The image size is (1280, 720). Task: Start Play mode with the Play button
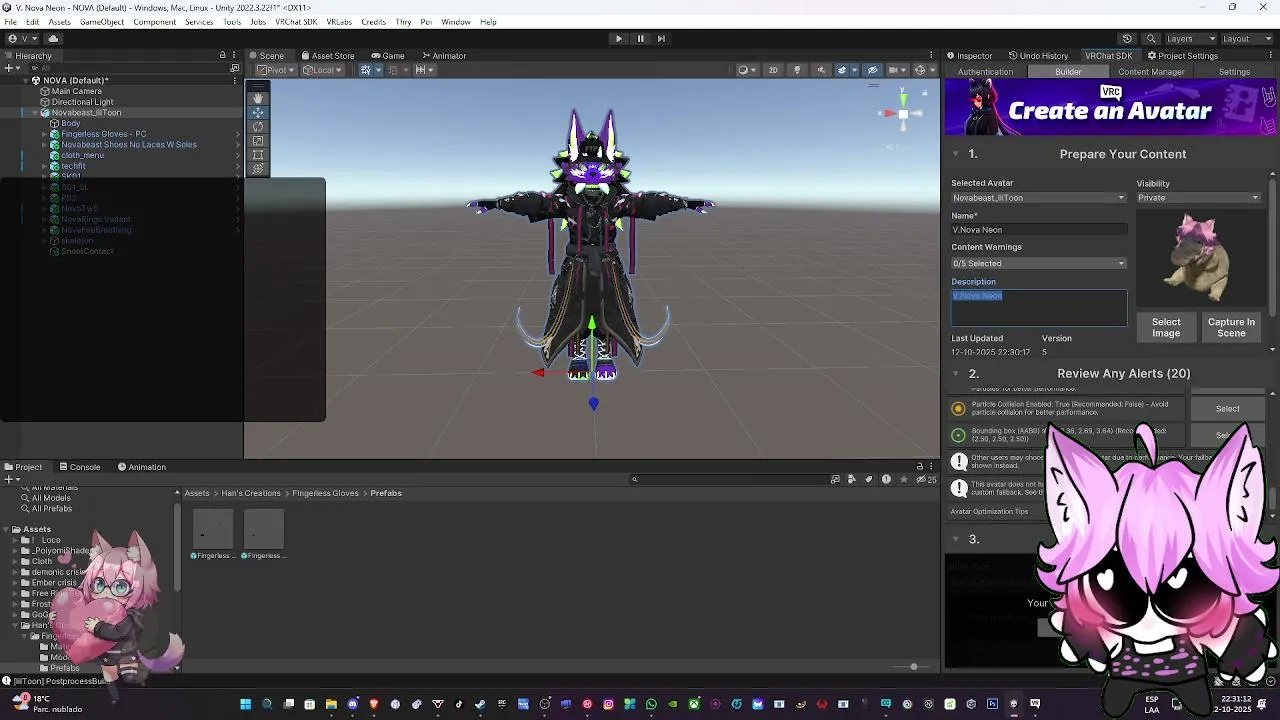[618, 38]
